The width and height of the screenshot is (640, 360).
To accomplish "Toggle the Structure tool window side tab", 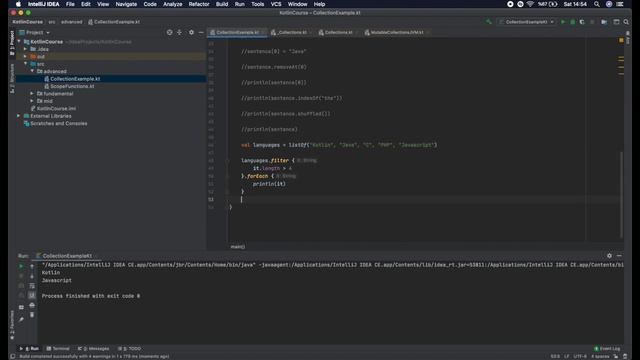I will click(12, 78).
